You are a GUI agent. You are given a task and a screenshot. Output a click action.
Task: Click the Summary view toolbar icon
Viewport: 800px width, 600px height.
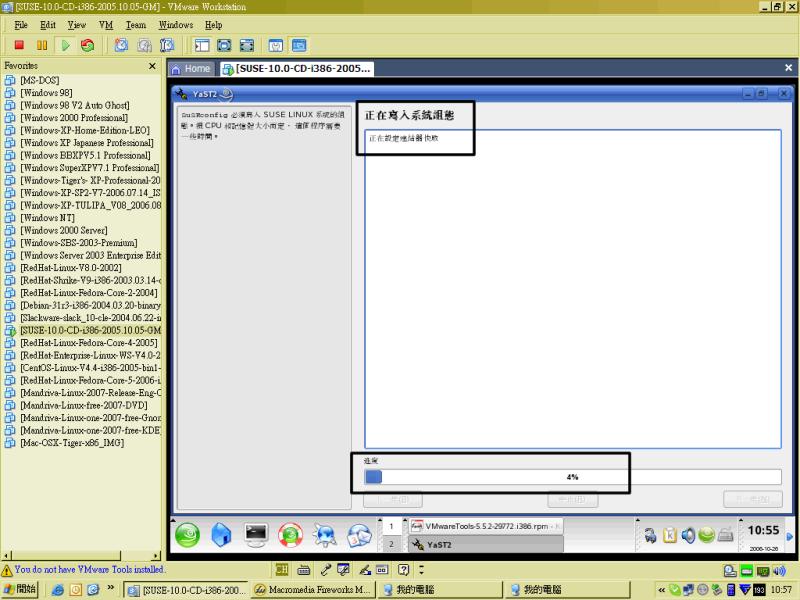coord(276,45)
